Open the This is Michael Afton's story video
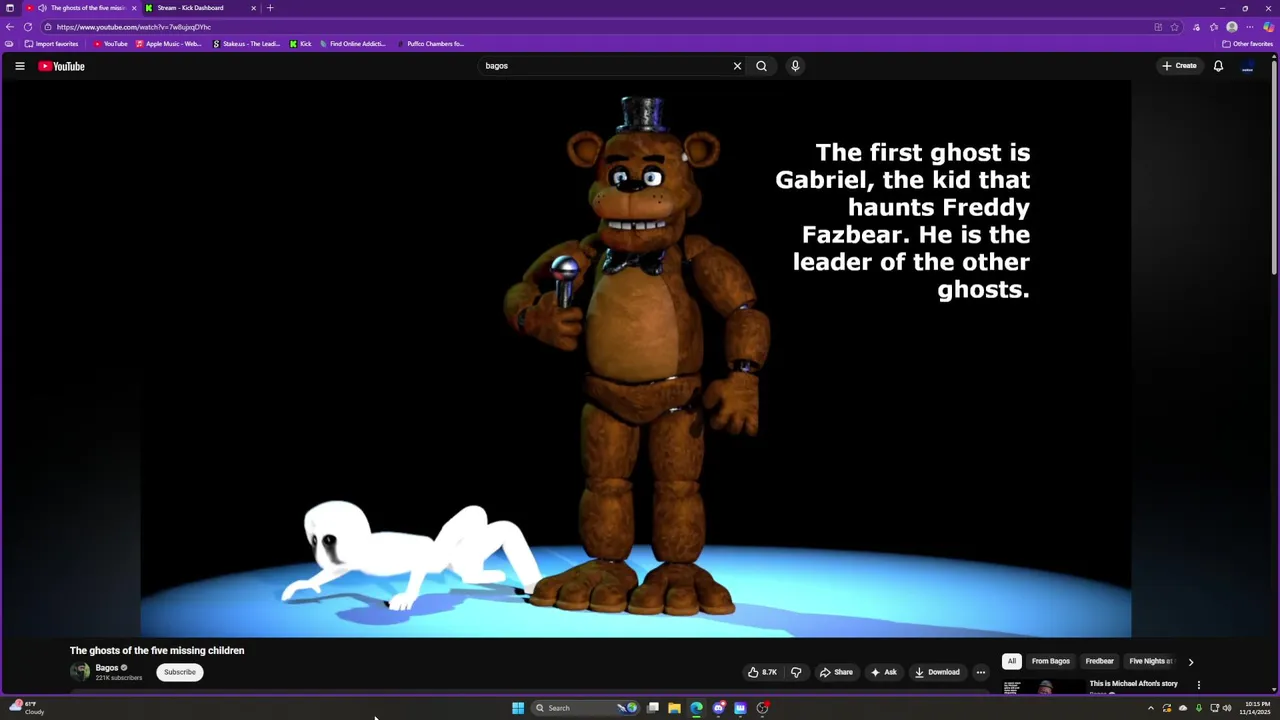The height and width of the screenshot is (720, 1280). pyautogui.click(x=1134, y=684)
